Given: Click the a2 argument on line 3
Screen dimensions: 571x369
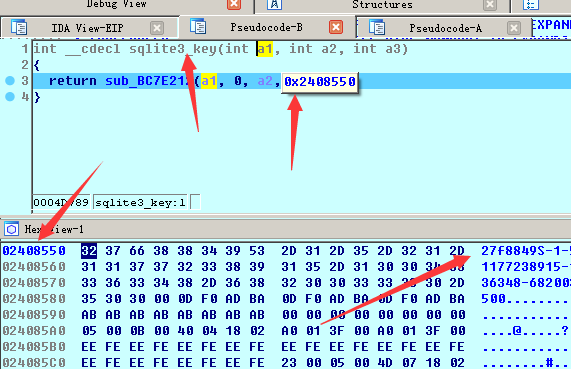Looking at the screenshot, I should coord(265,81).
